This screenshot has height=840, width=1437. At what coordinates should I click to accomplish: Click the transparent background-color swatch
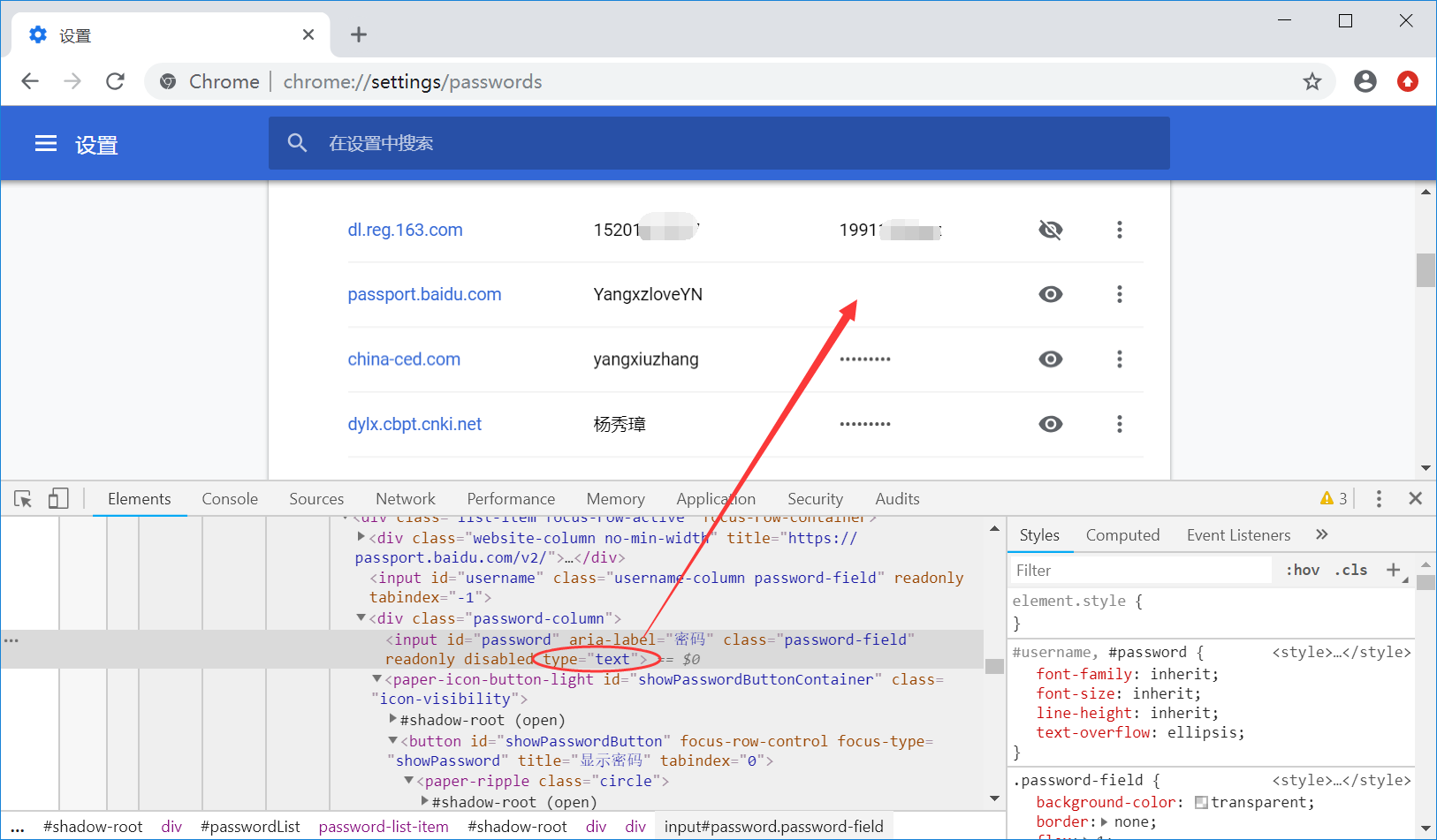[1201, 802]
